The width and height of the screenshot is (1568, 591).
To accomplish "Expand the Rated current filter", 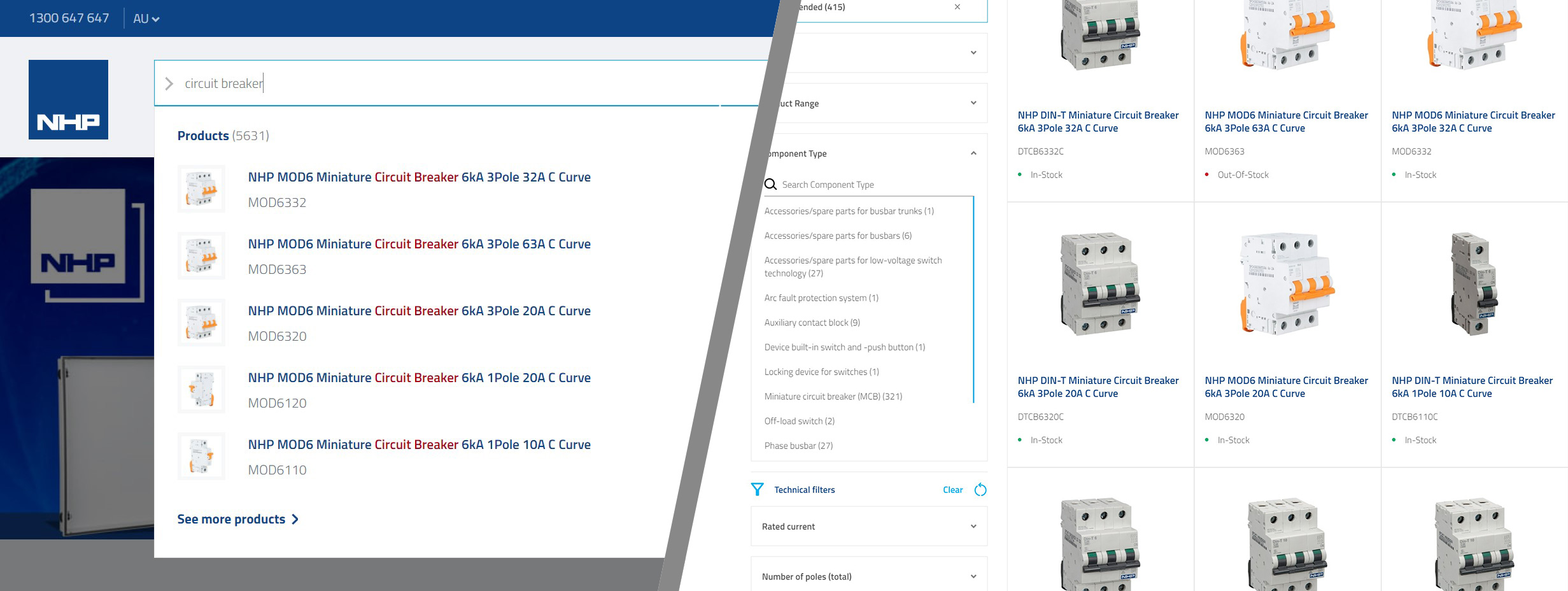I will tap(869, 526).
